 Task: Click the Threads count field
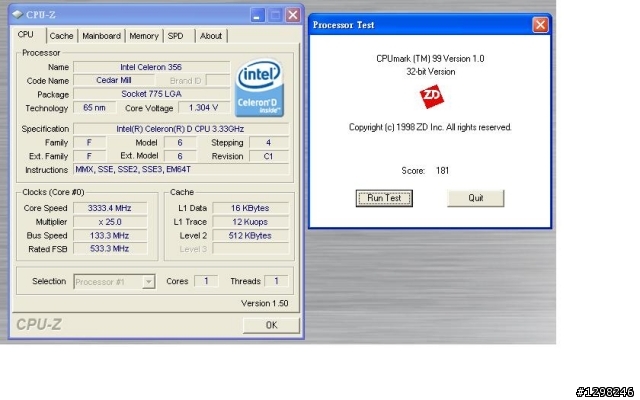pos(276,281)
